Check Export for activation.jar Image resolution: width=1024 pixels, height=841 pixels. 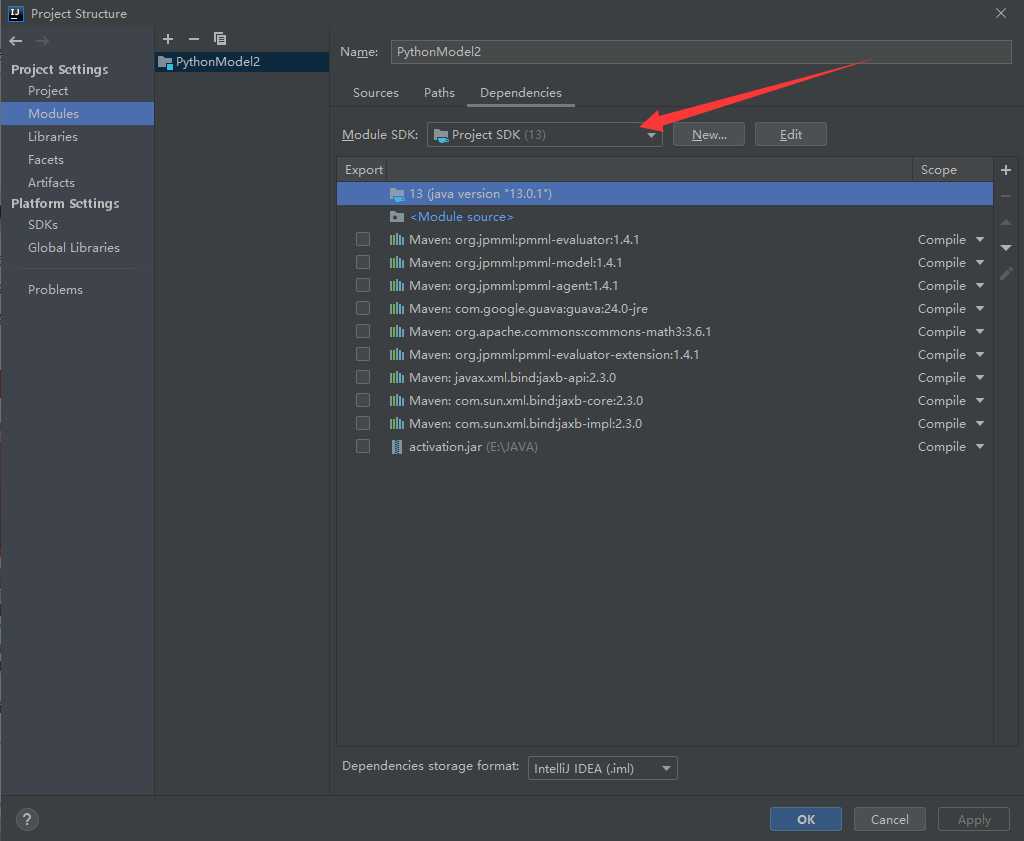click(362, 447)
